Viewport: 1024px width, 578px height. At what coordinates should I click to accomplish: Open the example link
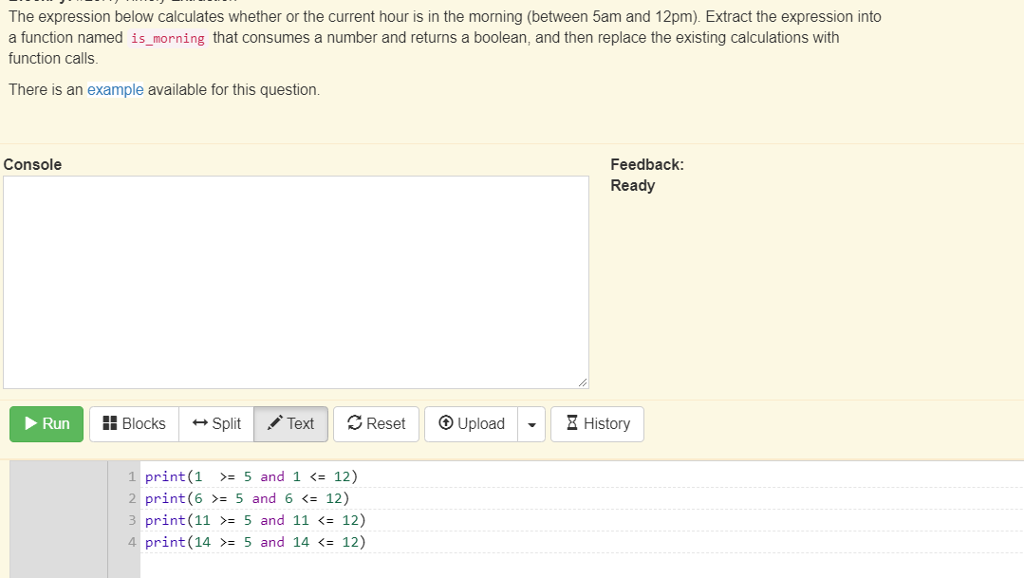point(116,89)
